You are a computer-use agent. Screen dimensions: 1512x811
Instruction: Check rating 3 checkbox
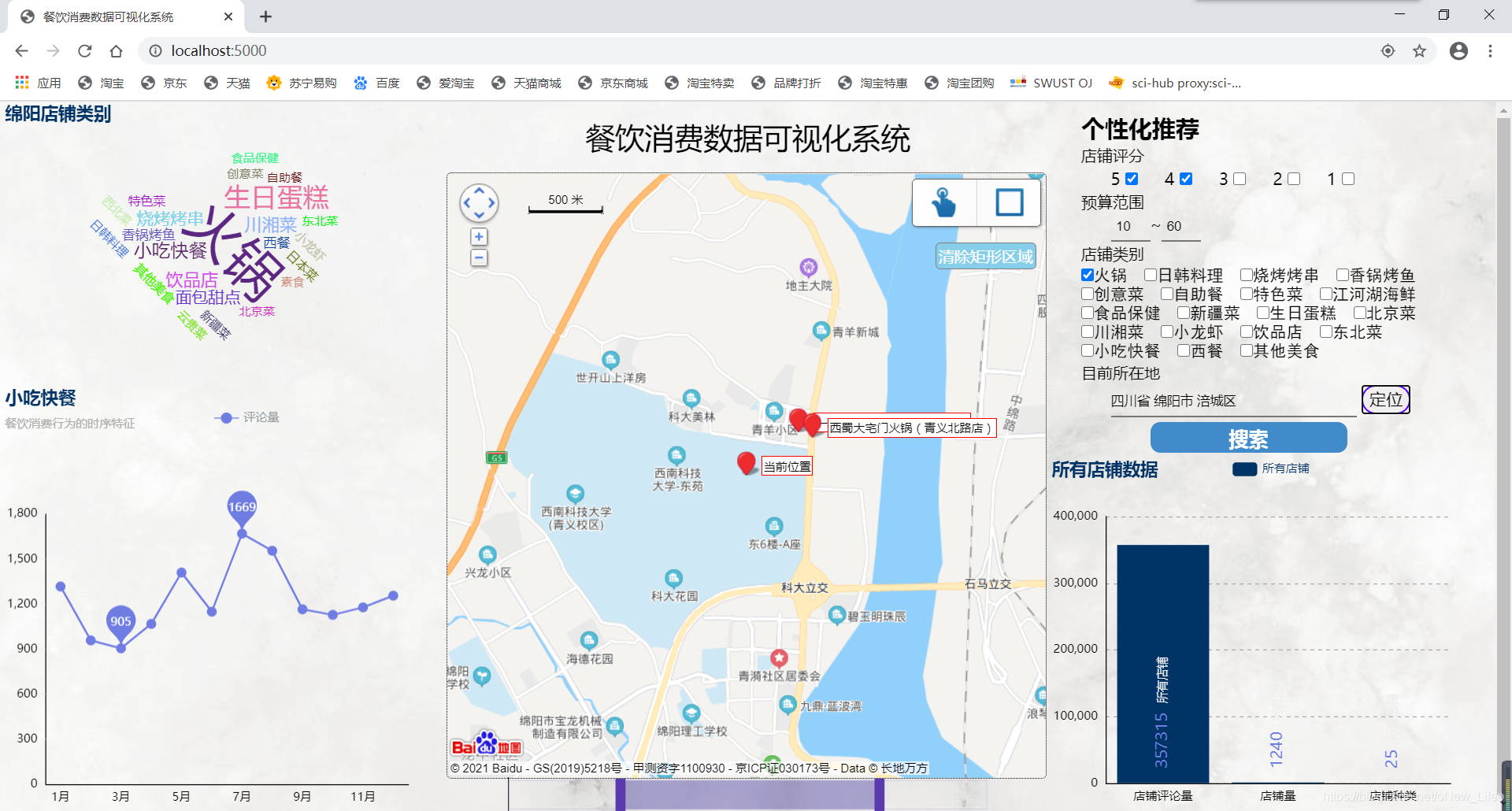click(1240, 179)
